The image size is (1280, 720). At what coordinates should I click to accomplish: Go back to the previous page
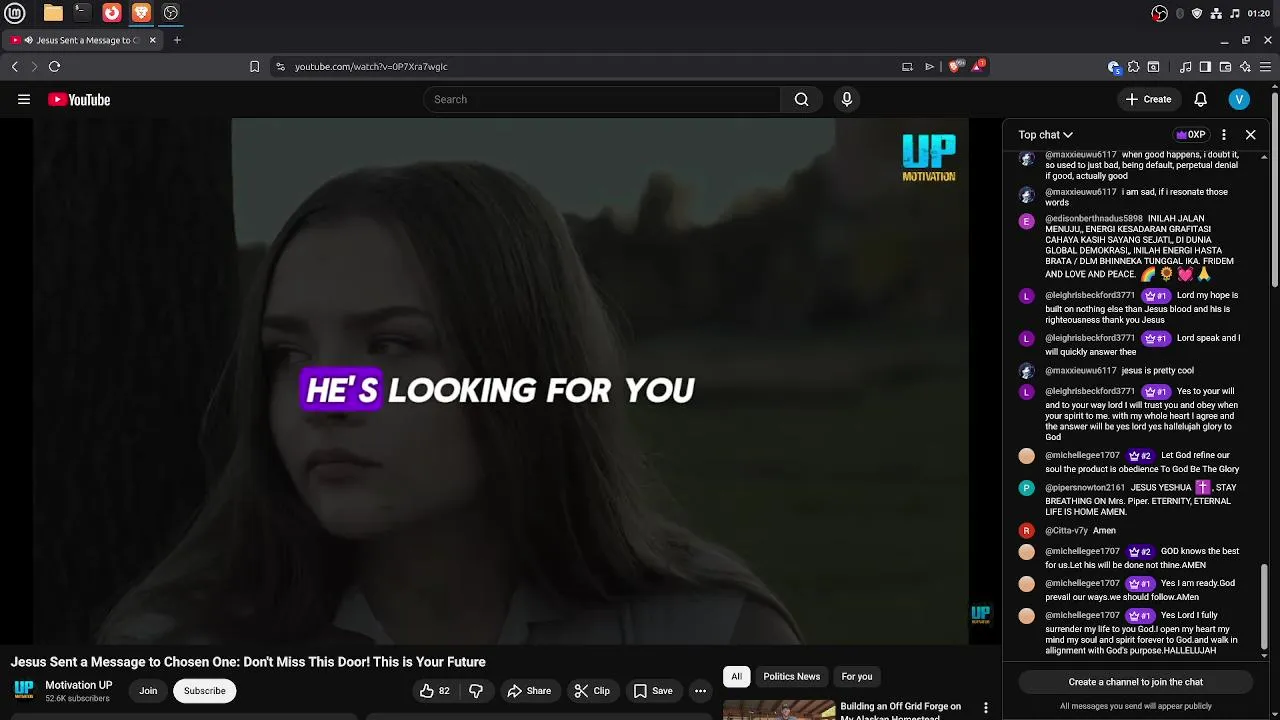15,66
